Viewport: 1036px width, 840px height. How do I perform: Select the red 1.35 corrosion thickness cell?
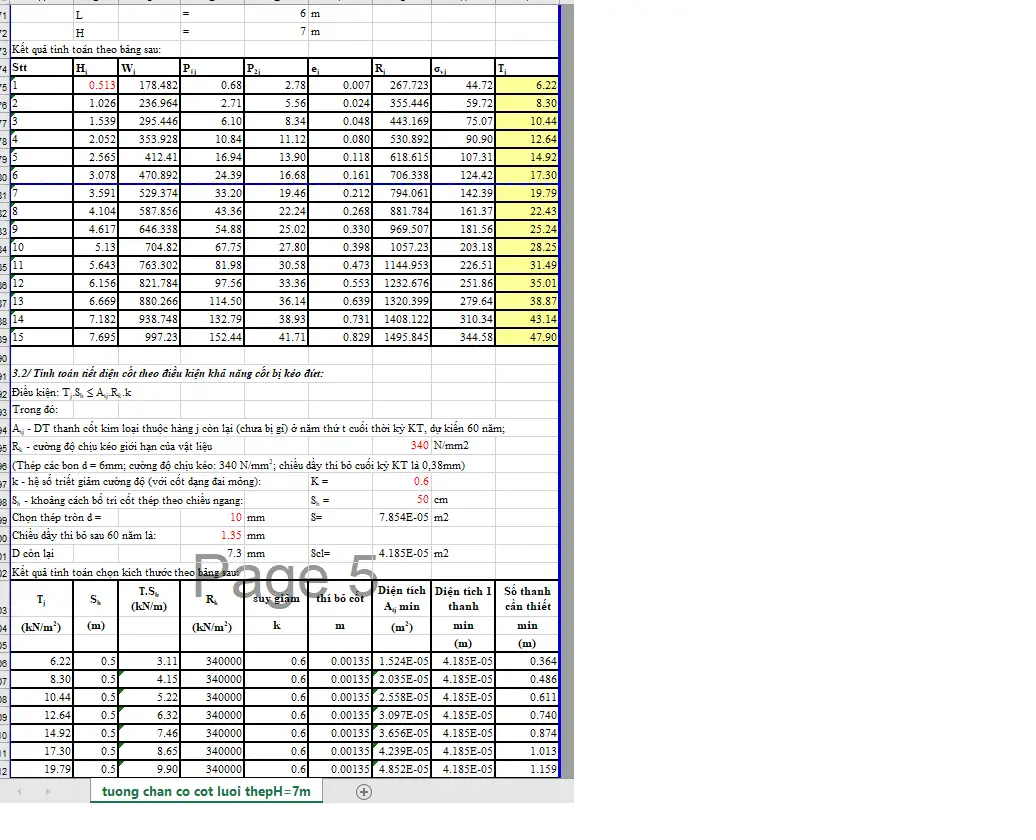pyautogui.click(x=212, y=535)
